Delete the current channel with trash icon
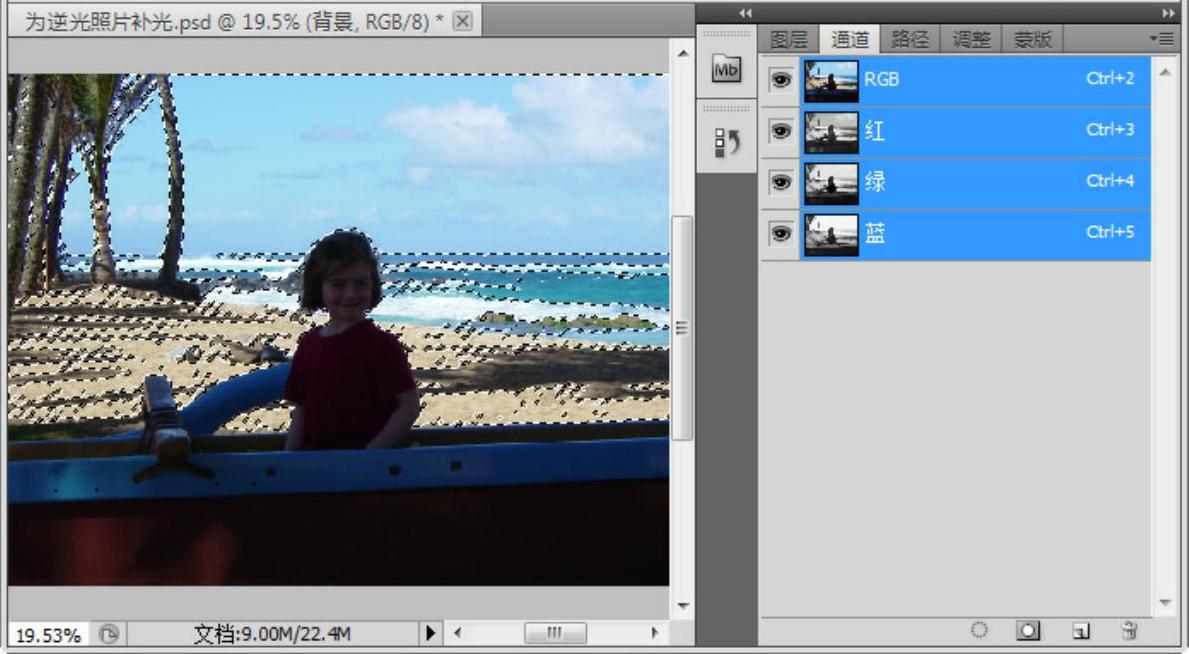The width and height of the screenshot is (1189, 654). tap(1129, 631)
